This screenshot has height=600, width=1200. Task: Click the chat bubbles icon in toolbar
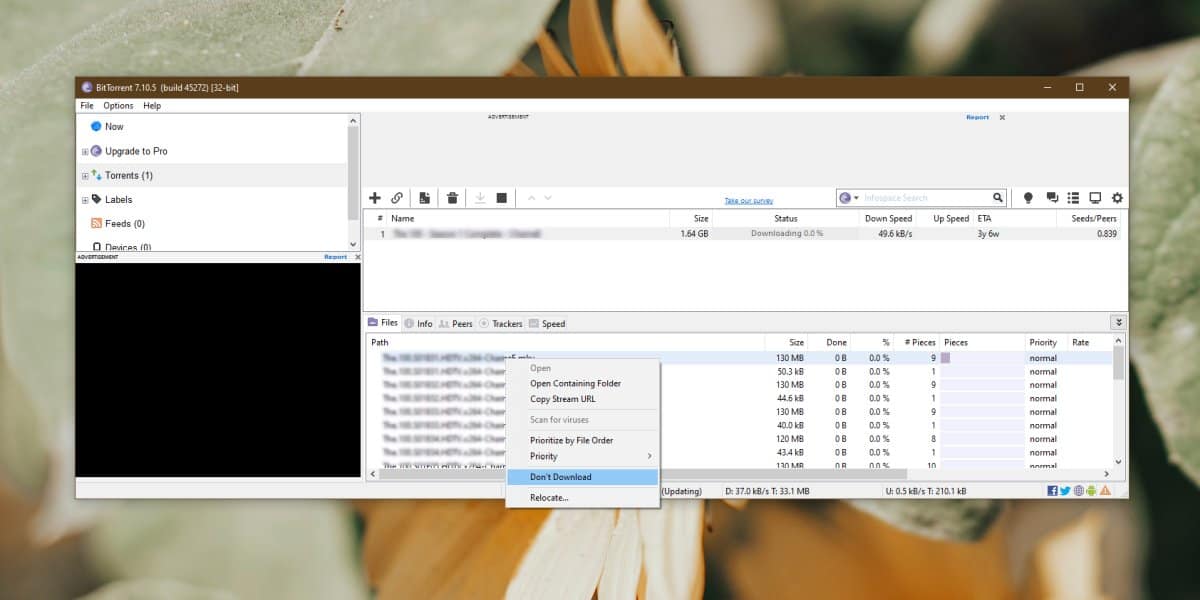(x=1051, y=198)
